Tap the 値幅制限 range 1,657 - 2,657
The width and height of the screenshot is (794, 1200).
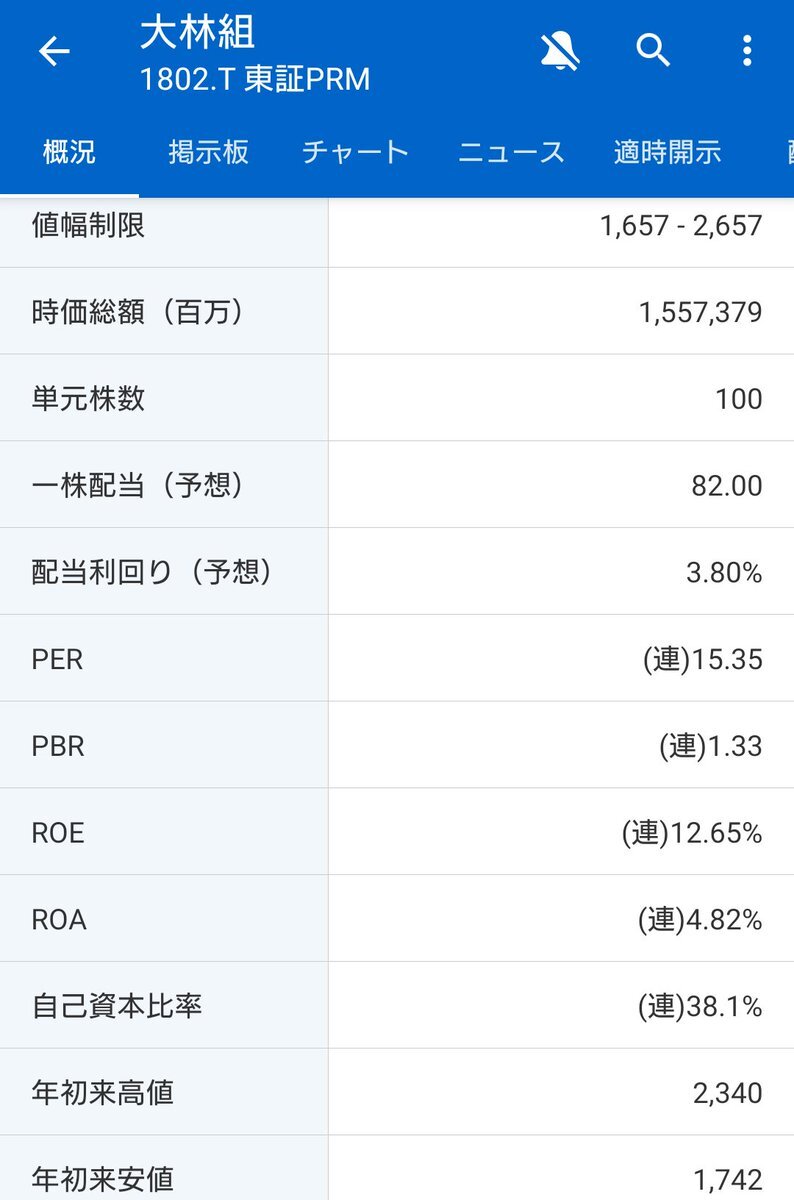tap(681, 226)
